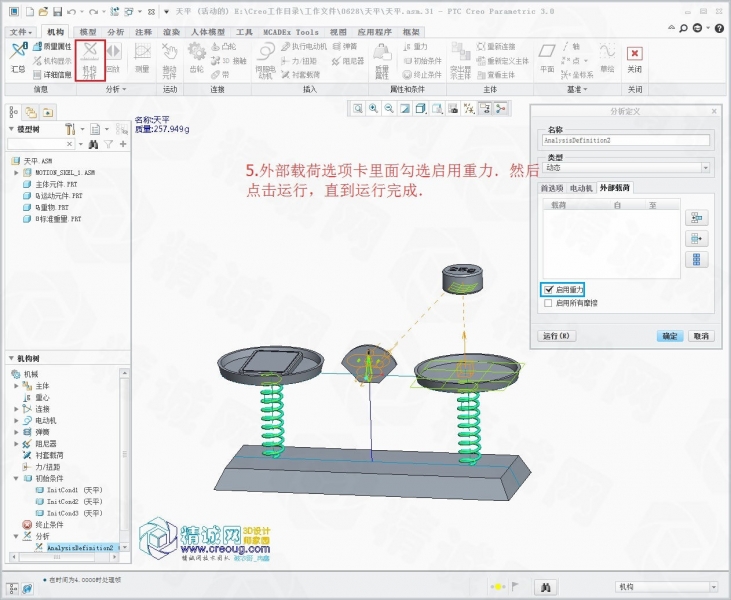Collapse the 分析 node in mechanism tree

(16, 536)
